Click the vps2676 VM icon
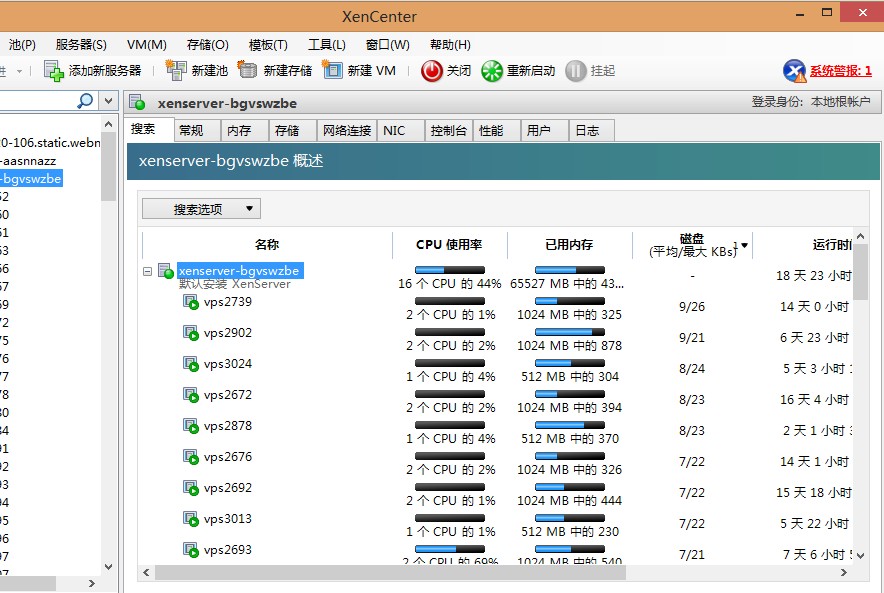The image size is (884, 593). coord(191,457)
